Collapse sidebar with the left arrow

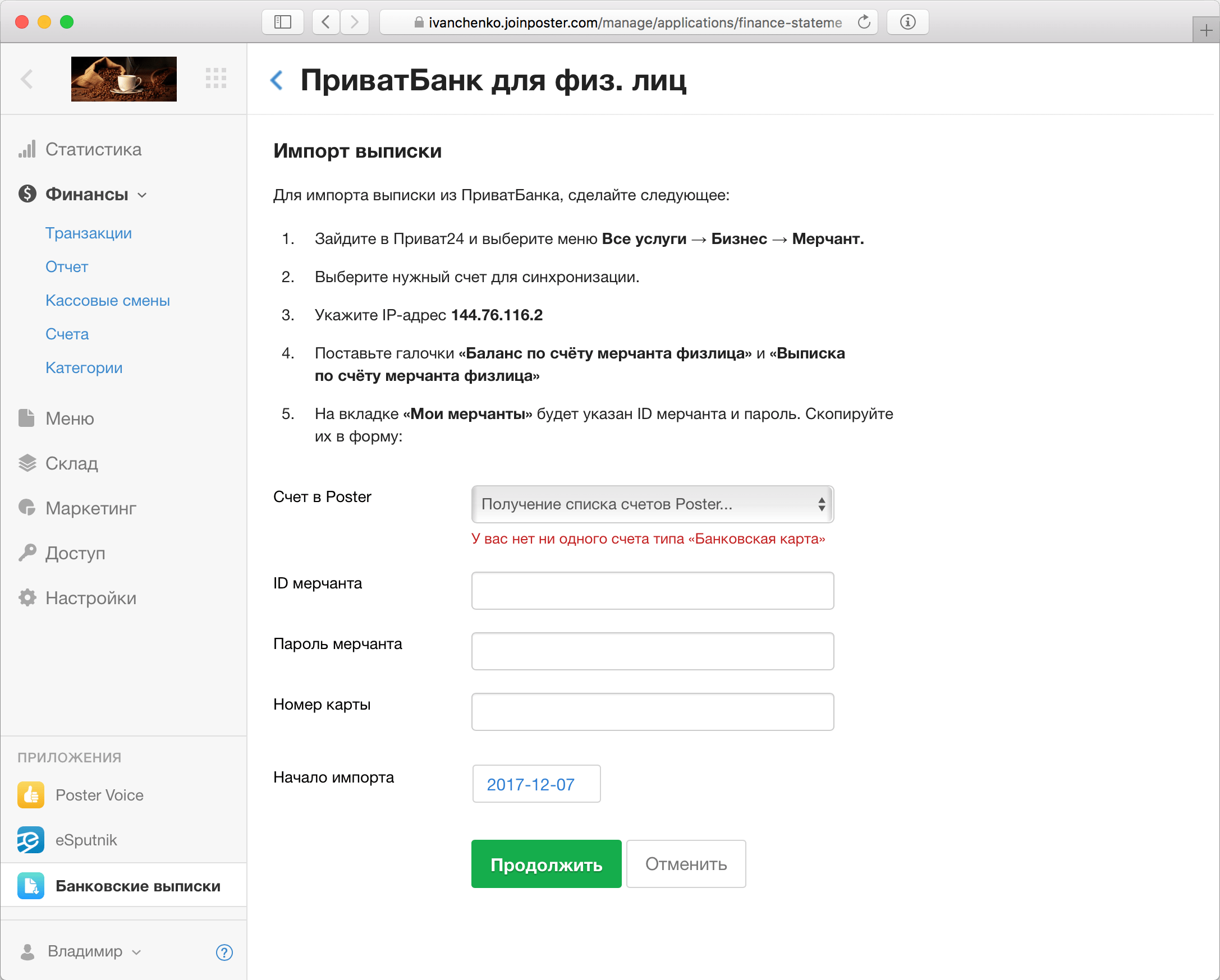click(x=27, y=79)
